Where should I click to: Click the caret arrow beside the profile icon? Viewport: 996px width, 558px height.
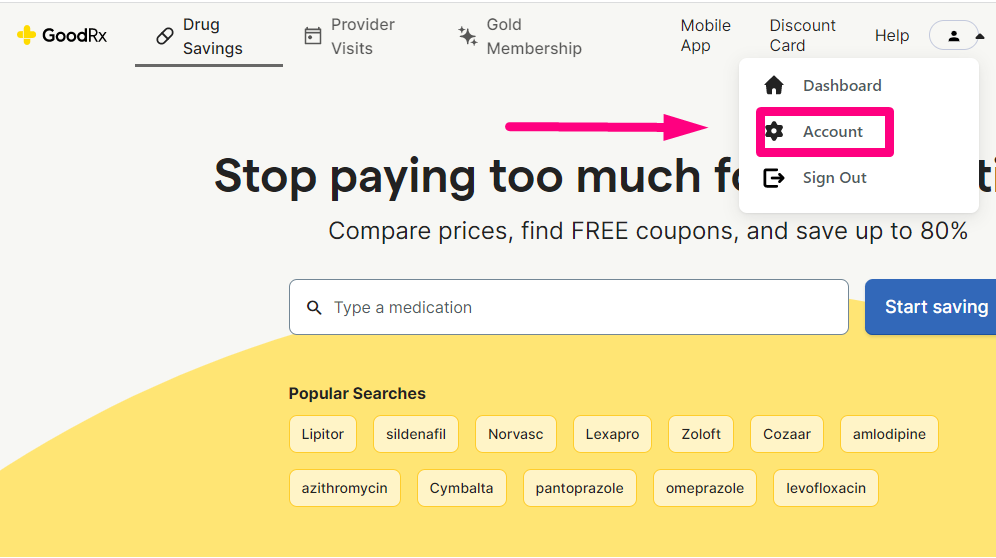click(x=981, y=37)
